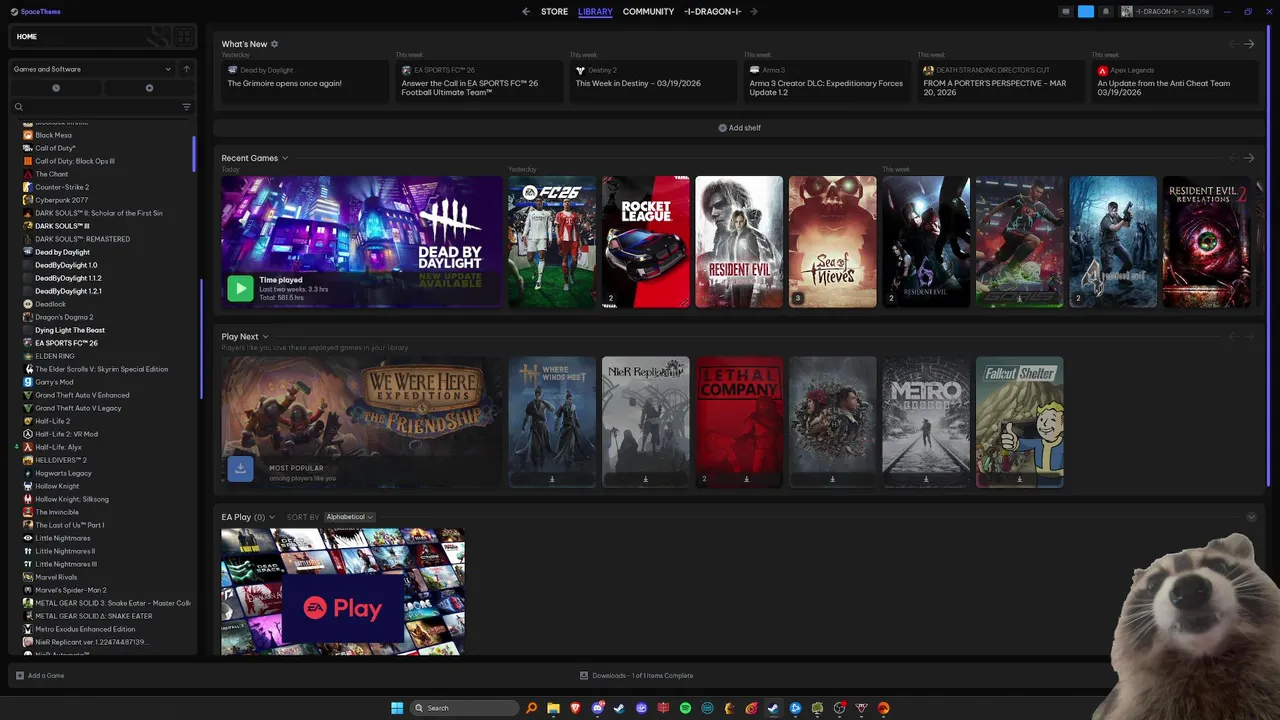Click the Windows taskbar Search box

coord(465,708)
